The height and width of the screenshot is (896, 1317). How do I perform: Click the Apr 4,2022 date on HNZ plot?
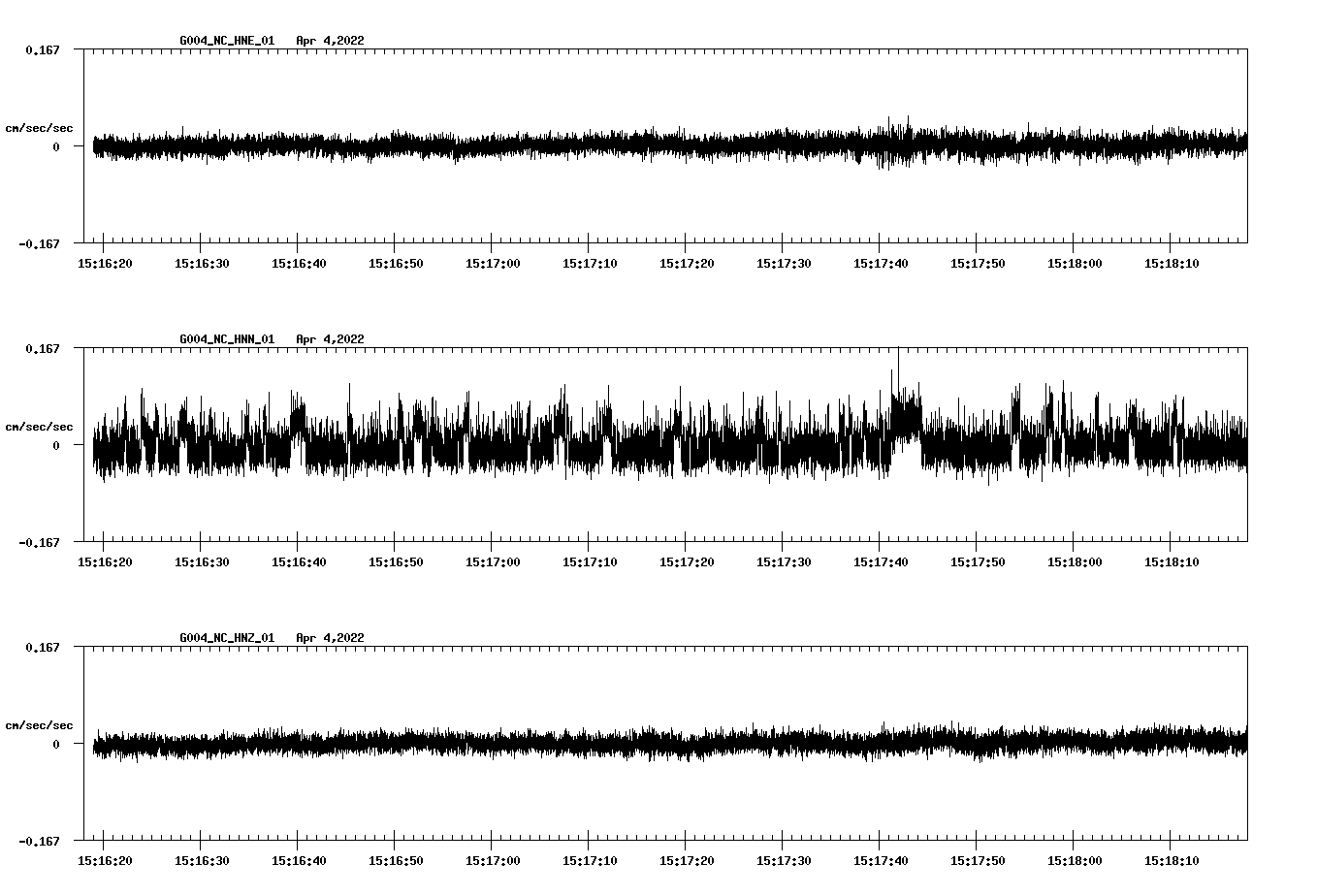[331, 638]
